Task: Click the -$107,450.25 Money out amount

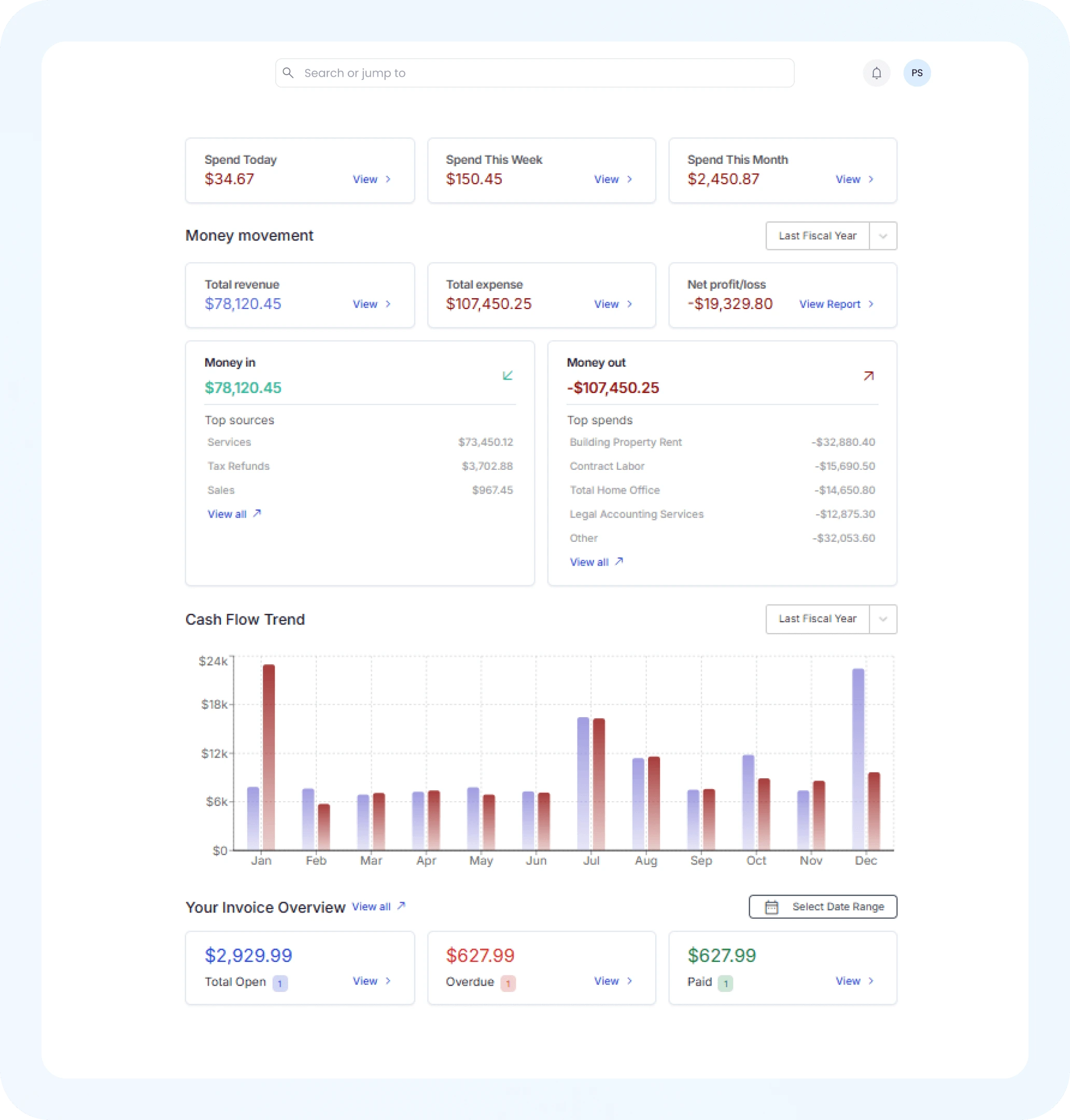Action: tap(613, 387)
